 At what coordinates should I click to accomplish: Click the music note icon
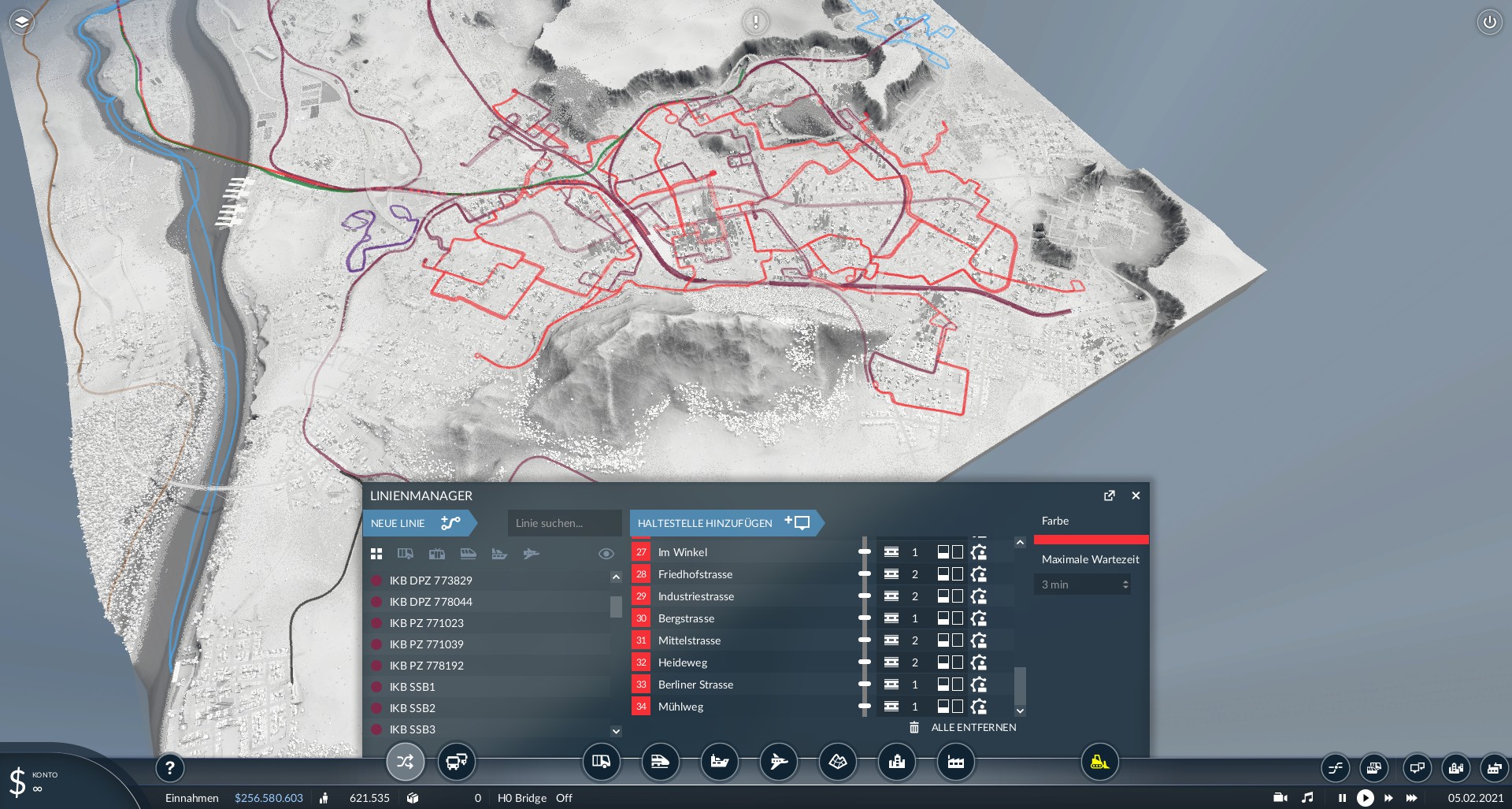[1308, 798]
